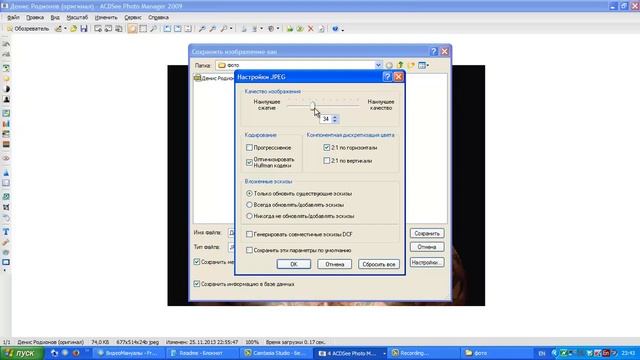
Task: Enable Прогрессивное encoding checkbox
Action: 249,147
